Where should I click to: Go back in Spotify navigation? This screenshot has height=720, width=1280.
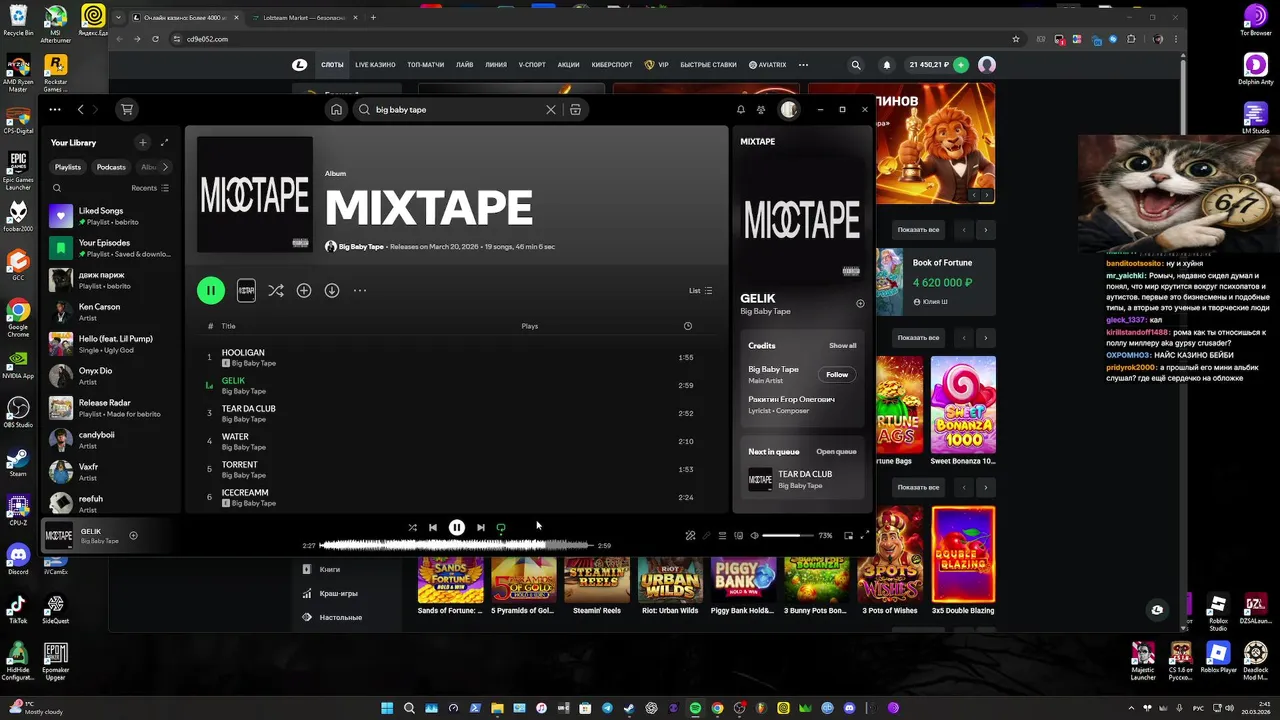[82, 109]
